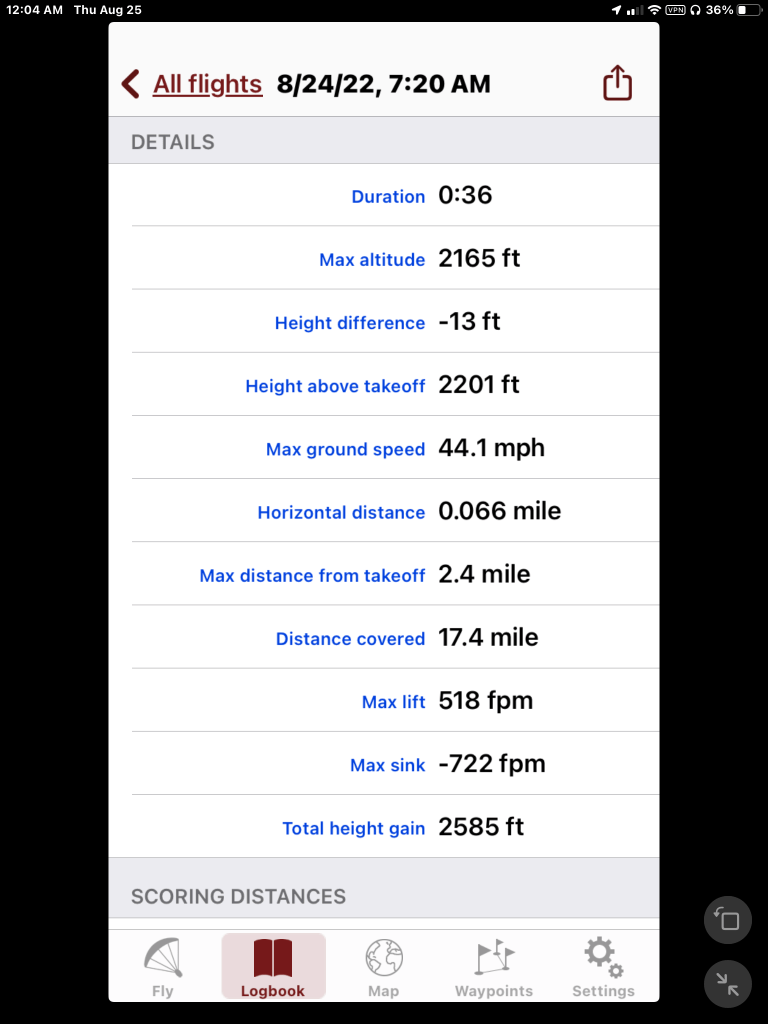
Task: Tap the back chevron arrow
Action: point(131,84)
